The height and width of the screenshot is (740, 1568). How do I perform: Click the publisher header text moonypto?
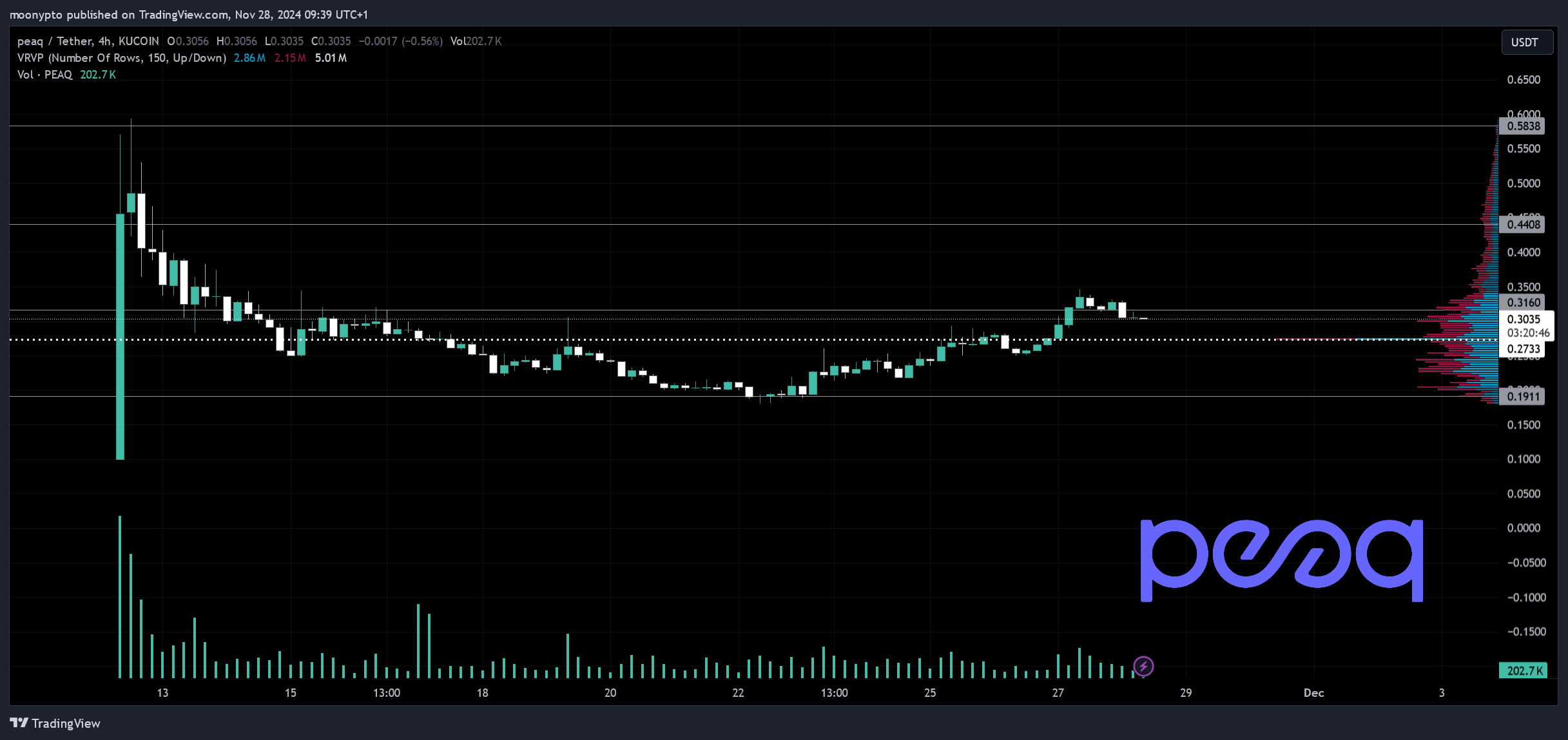click(36, 15)
